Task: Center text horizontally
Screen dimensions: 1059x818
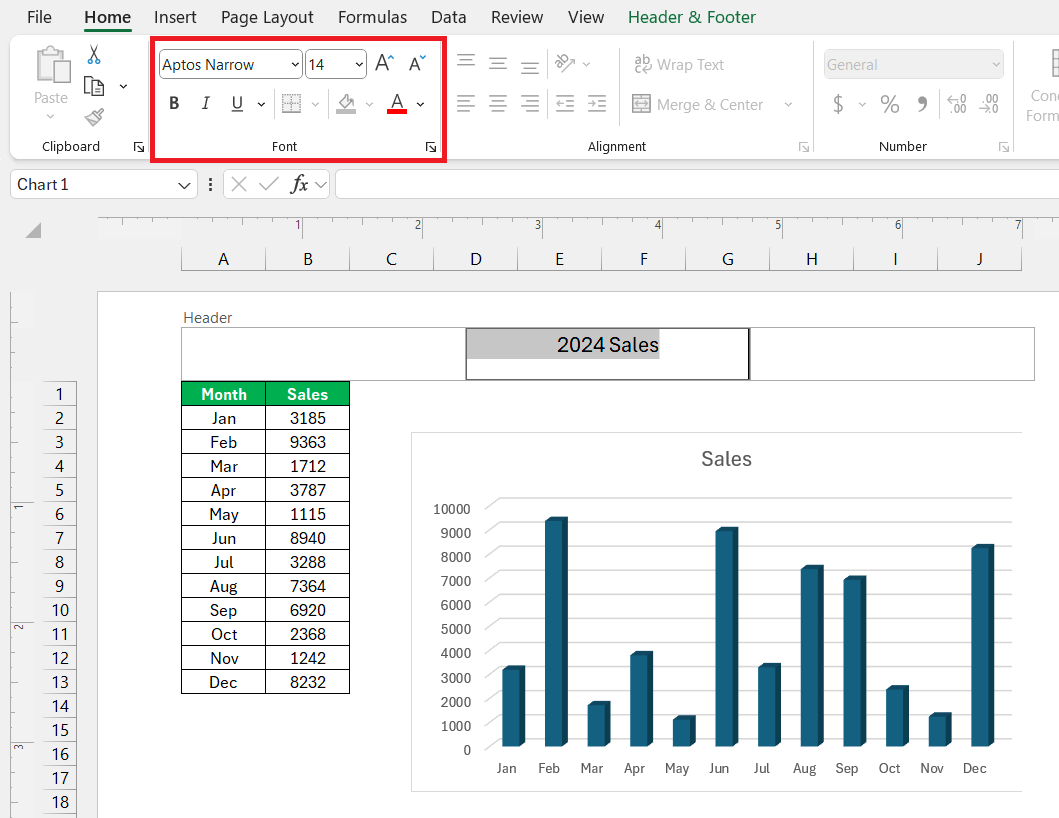Action: point(498,103)
